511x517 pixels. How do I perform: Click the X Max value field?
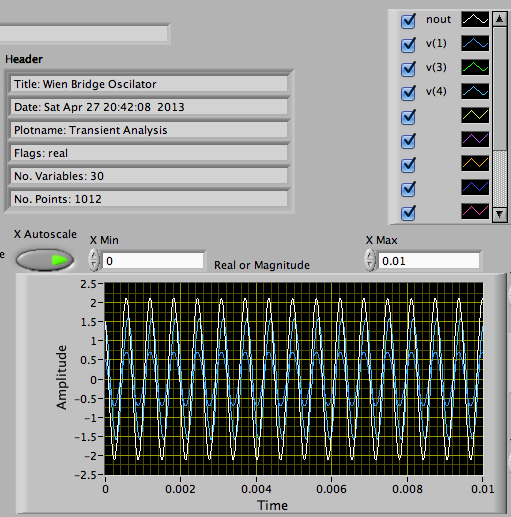(x=429, y=261)
